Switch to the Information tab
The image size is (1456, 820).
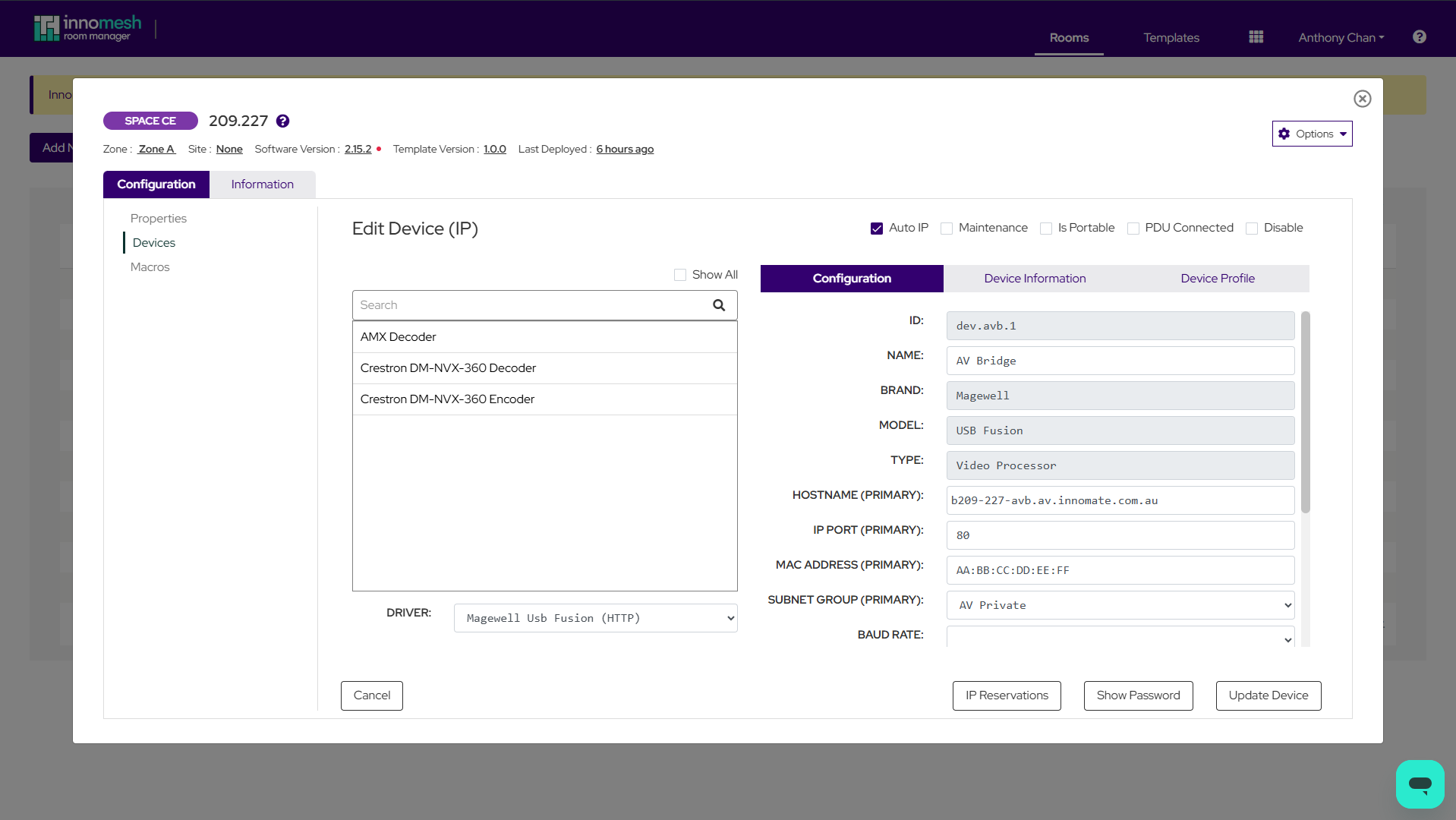(x=262, y=184)
